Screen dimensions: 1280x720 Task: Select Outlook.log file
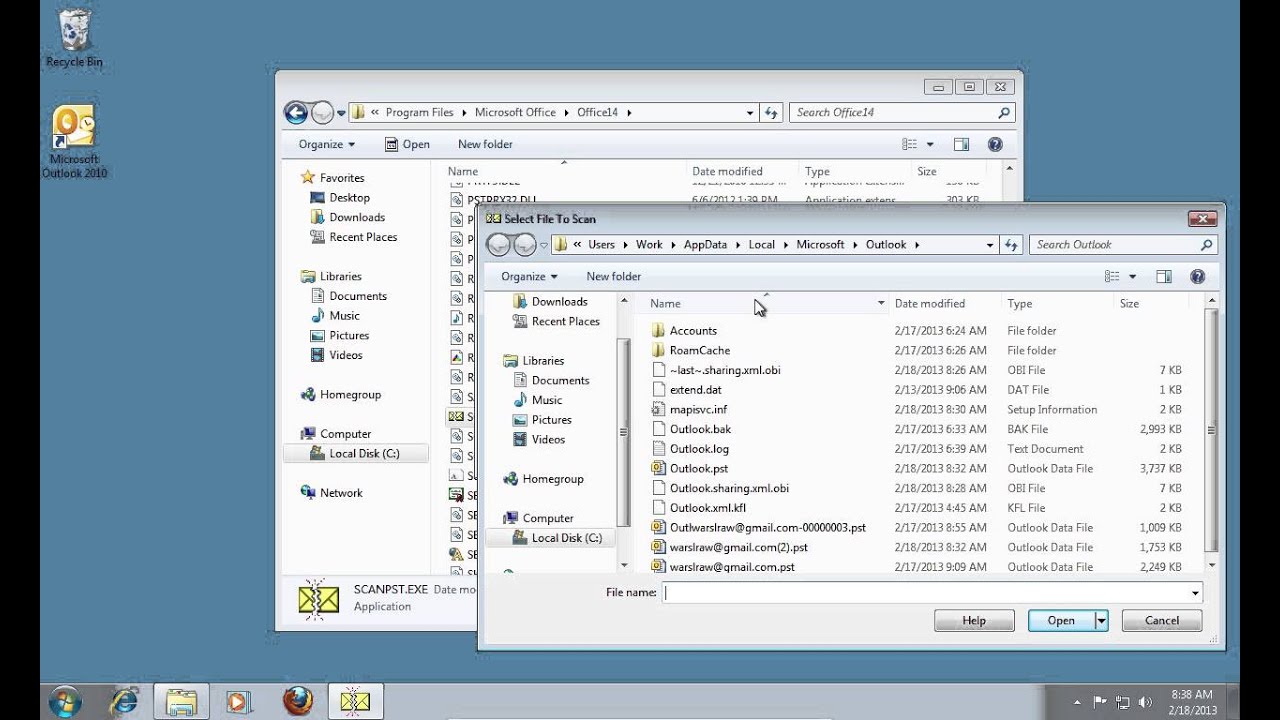[x=699, y=449]
